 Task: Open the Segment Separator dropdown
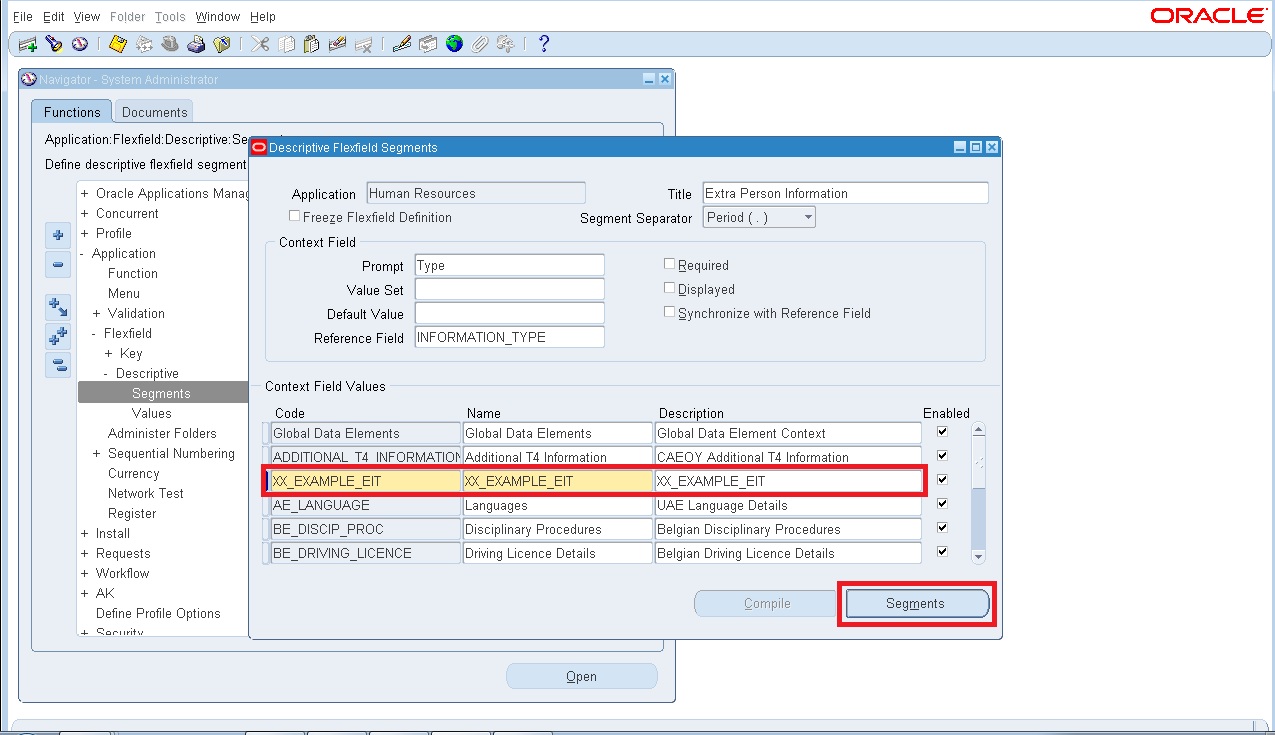coord(808,217)
